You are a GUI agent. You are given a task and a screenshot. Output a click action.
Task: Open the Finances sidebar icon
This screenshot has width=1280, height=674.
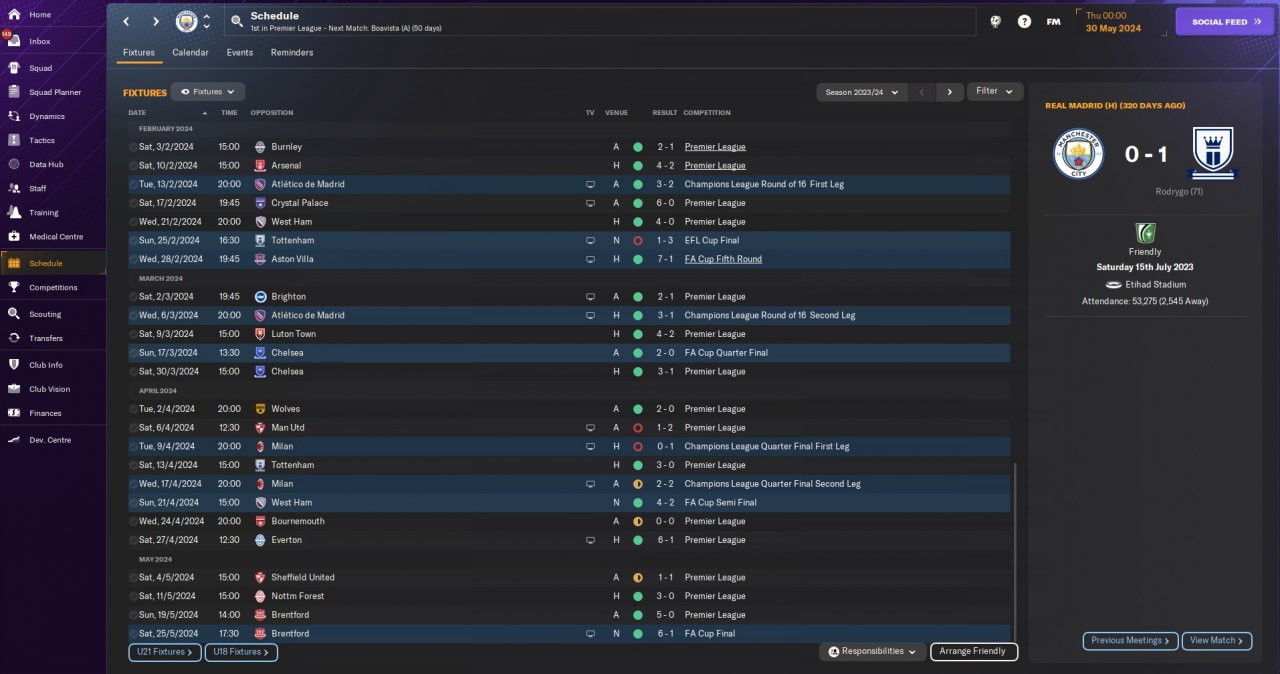point(14,413)
